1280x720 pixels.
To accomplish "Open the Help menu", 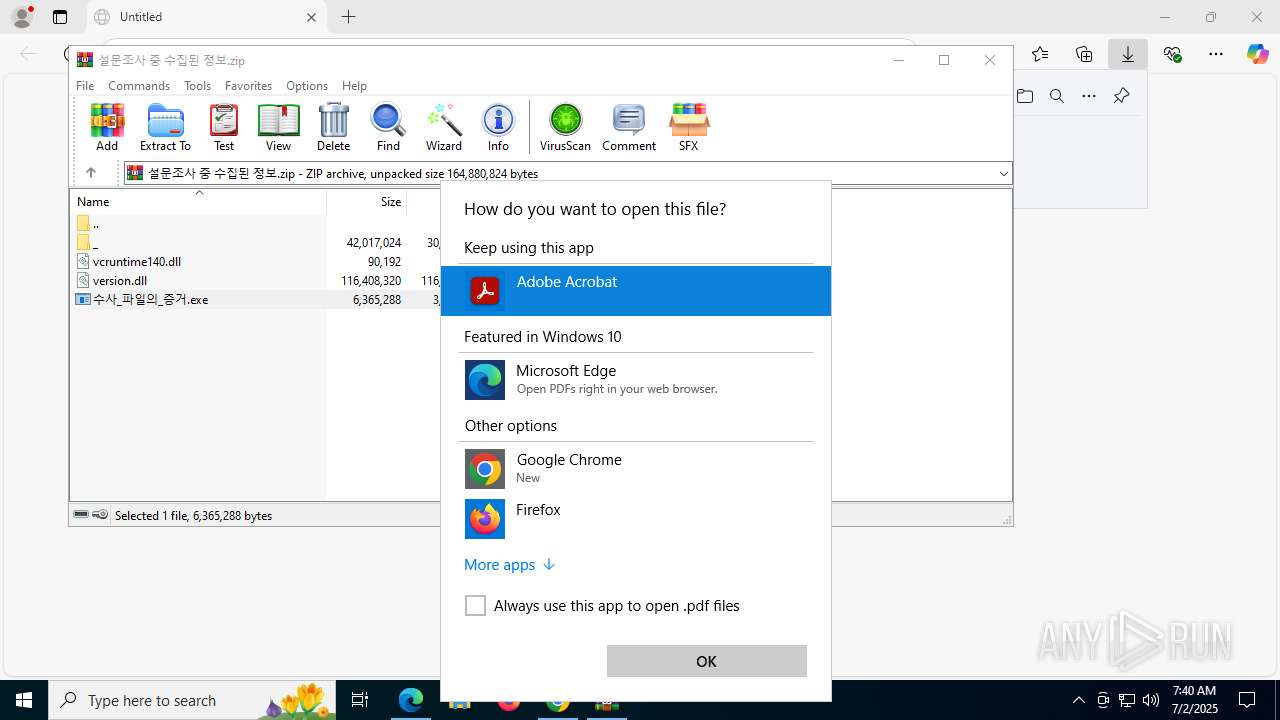I will point(354,86).
